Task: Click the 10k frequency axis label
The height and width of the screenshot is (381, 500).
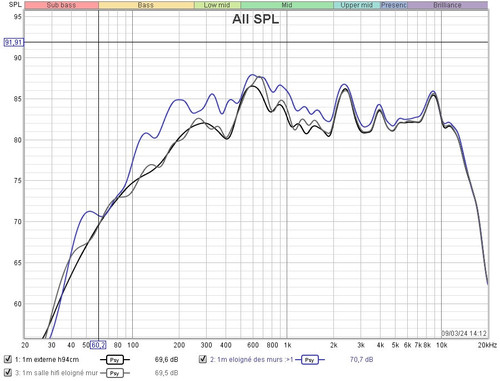Action: pos(442,345)
